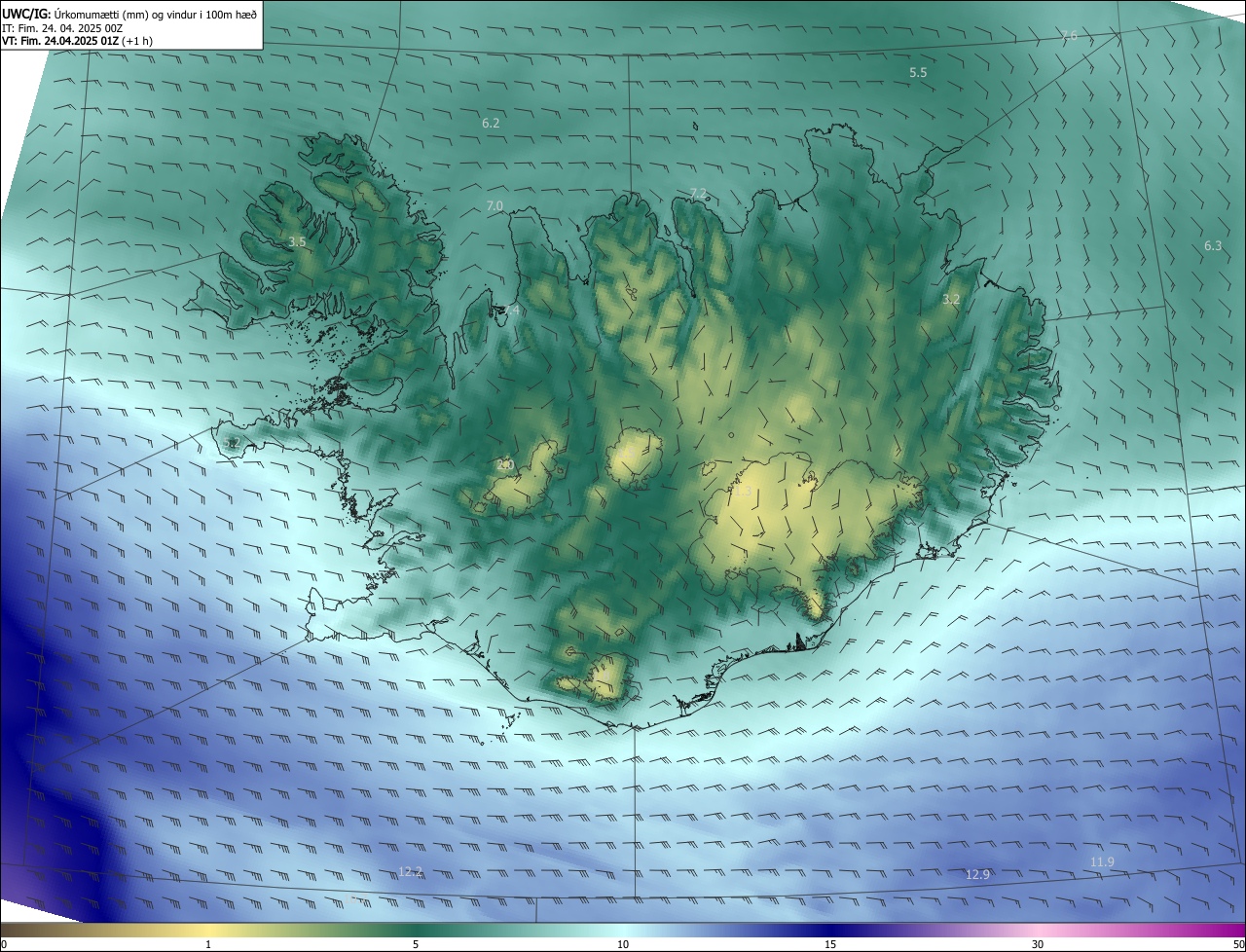Click the legend tick label 0
The image size is (1246, 952).
(4, 945)
